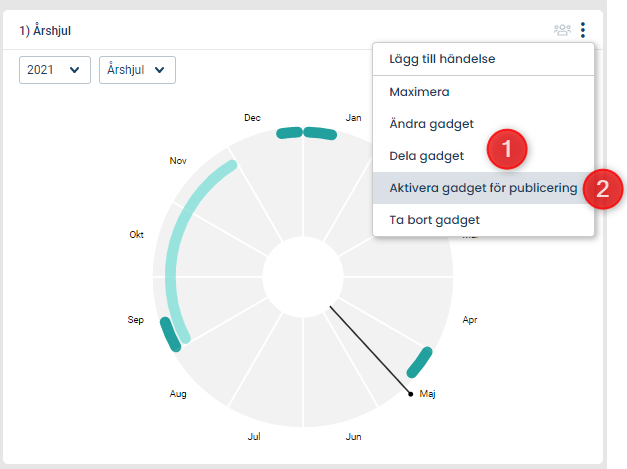Select 'Lägg till händelse' menu item
627x469 pixels.
pos(483,59)
